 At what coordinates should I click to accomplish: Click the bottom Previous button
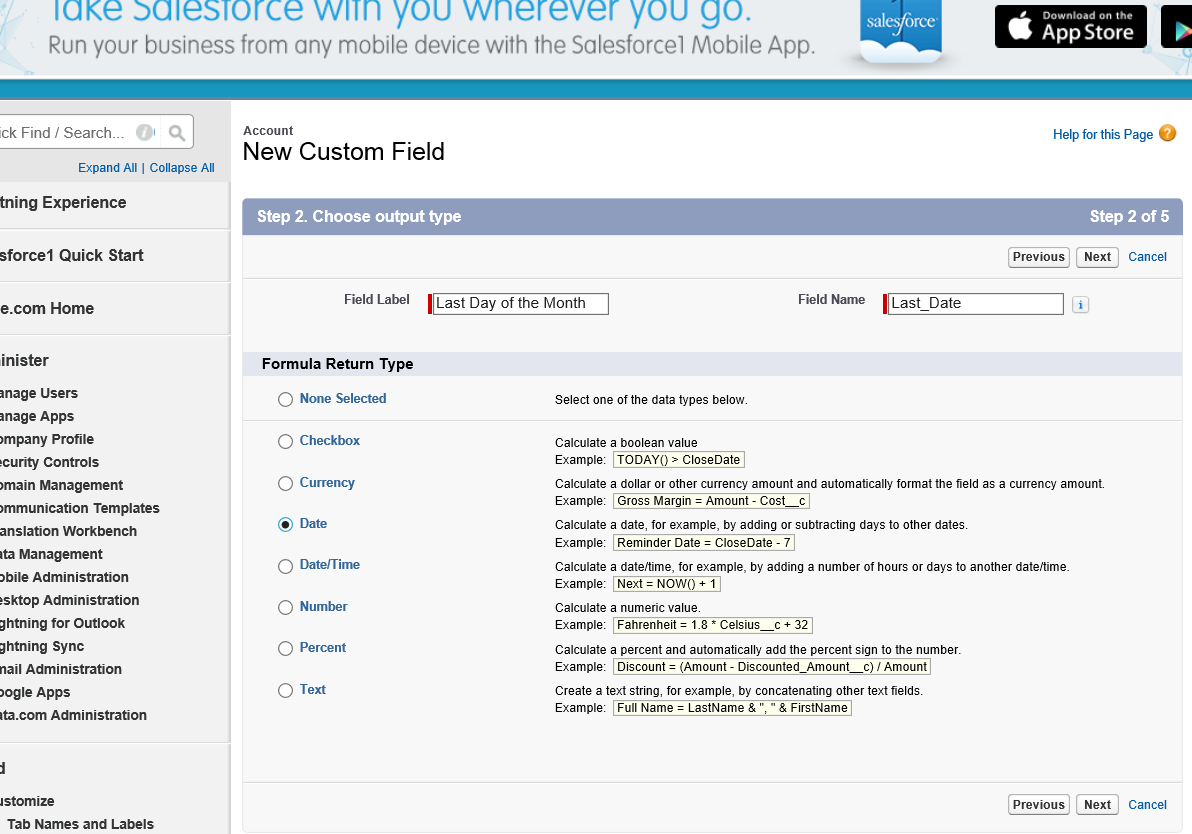coord(1038,804)
